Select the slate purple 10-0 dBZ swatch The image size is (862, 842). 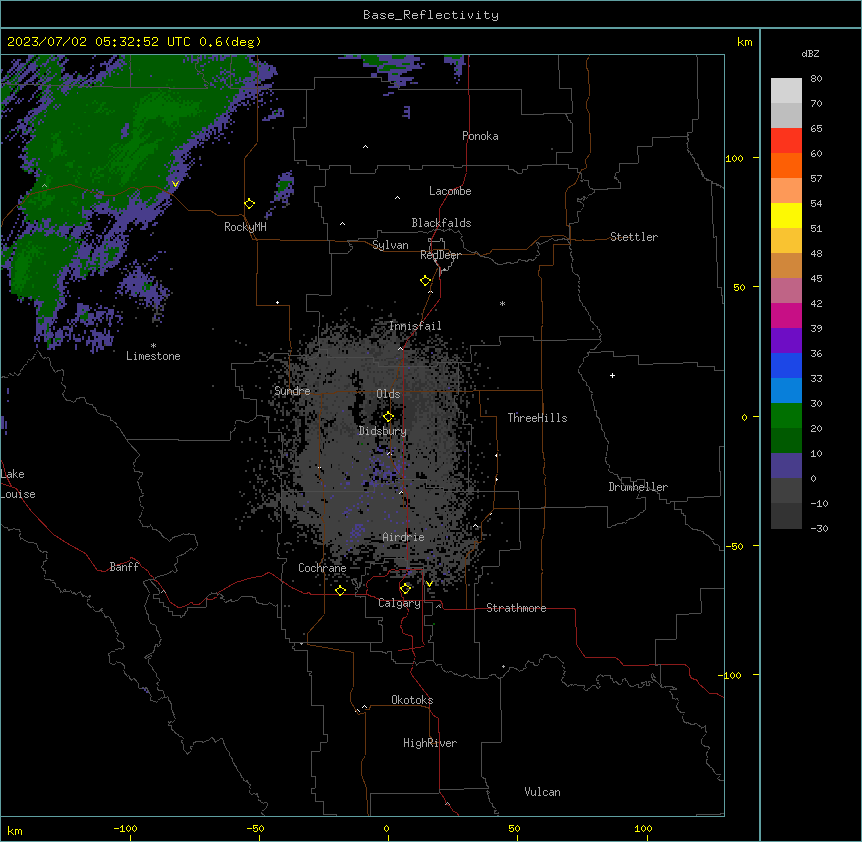tap(786, 466)
